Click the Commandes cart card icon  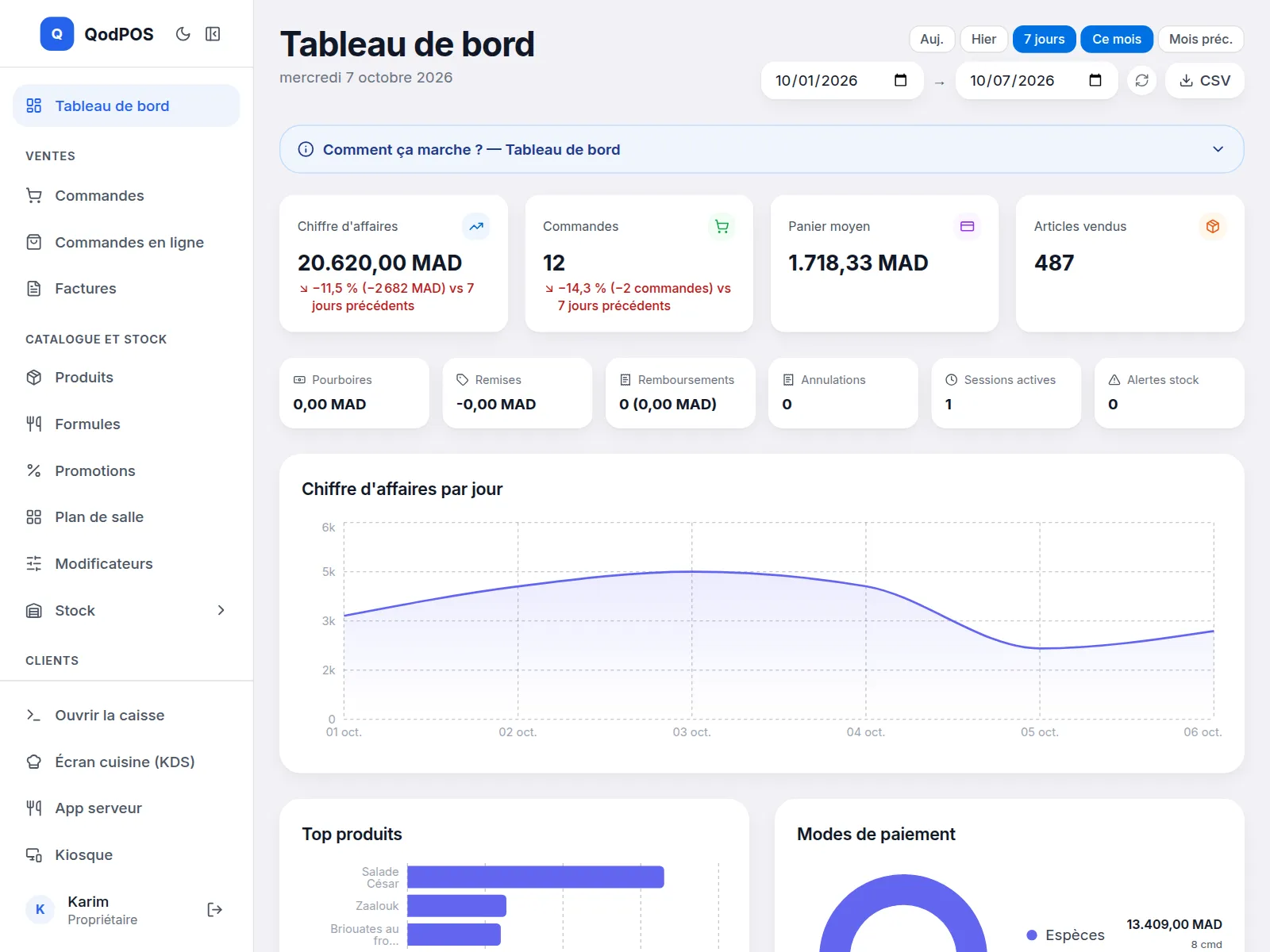point(722,226)
